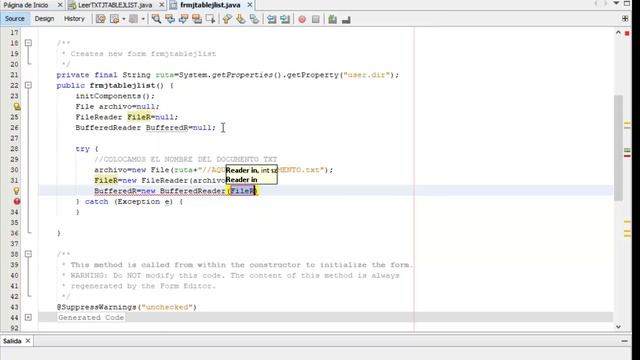Image resolution: width=640 pixels, height=360 pixels.
Task: Click the word 'catch' on line 33
Action: pyautogui.click(x=96, y=202)
